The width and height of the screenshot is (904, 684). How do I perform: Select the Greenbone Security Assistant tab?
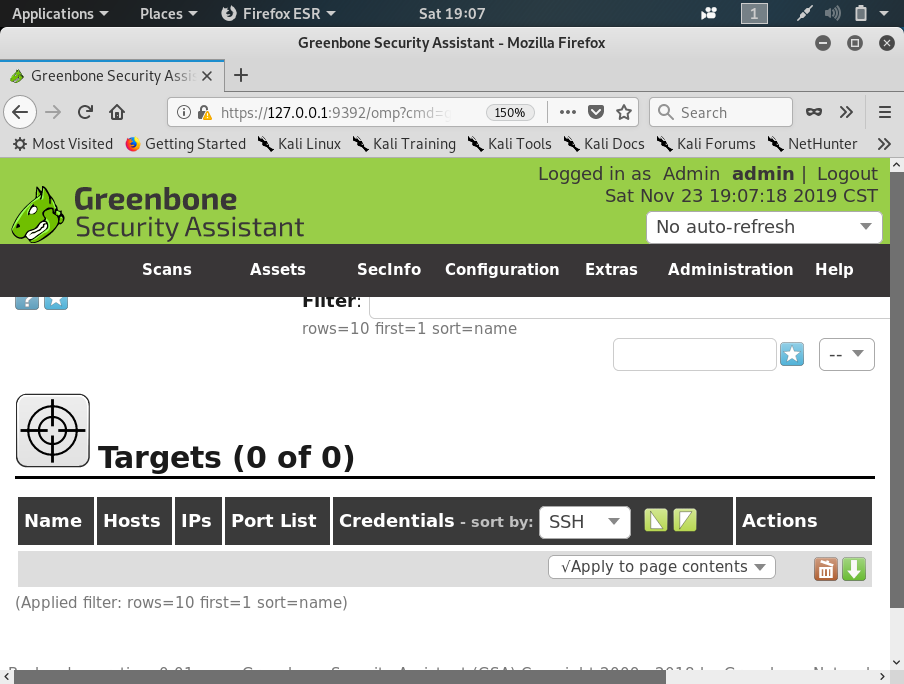click(x=112, y=76)
